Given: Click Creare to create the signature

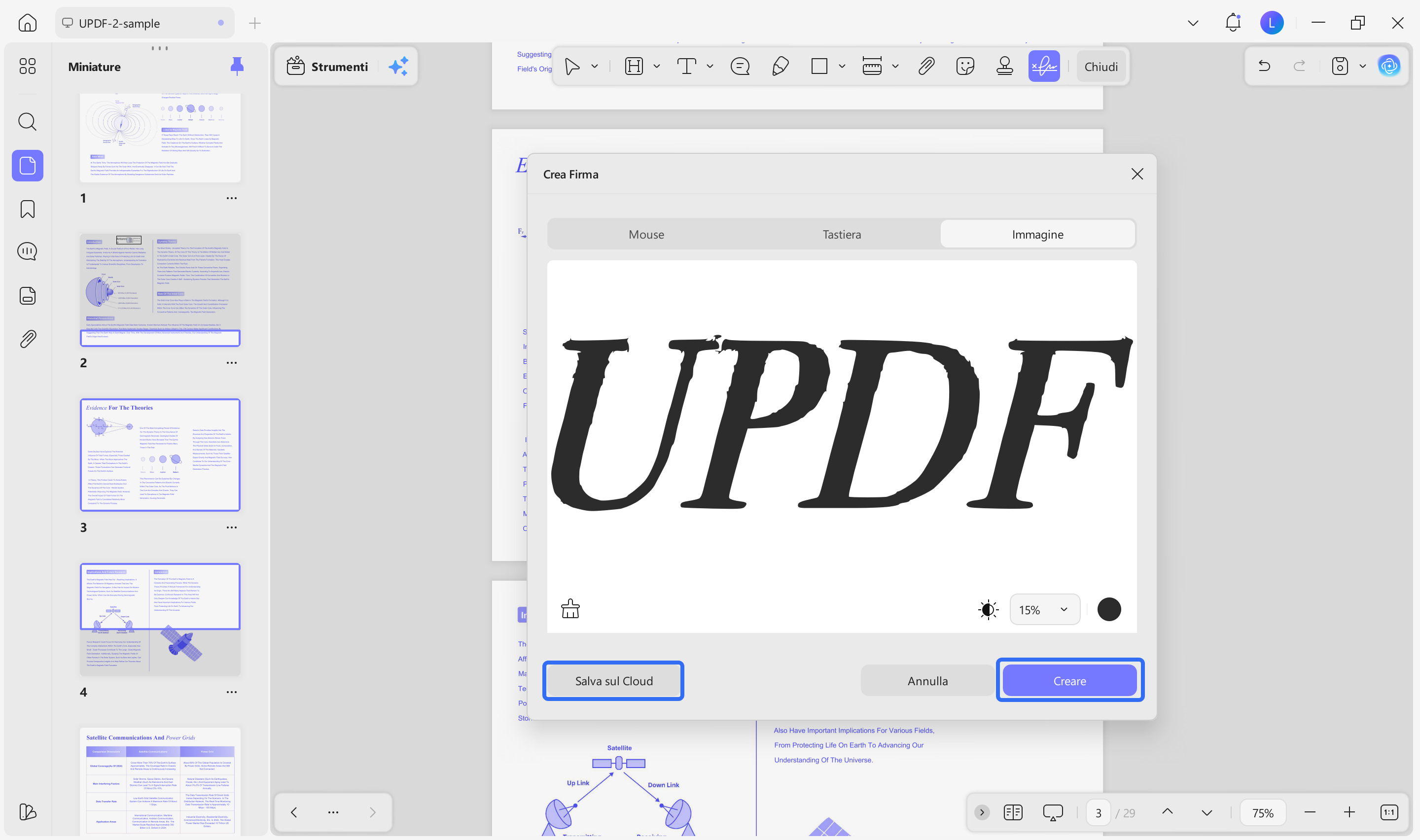Looking at the screenshot, I should pyautogui.click(x=1069, y=680).
